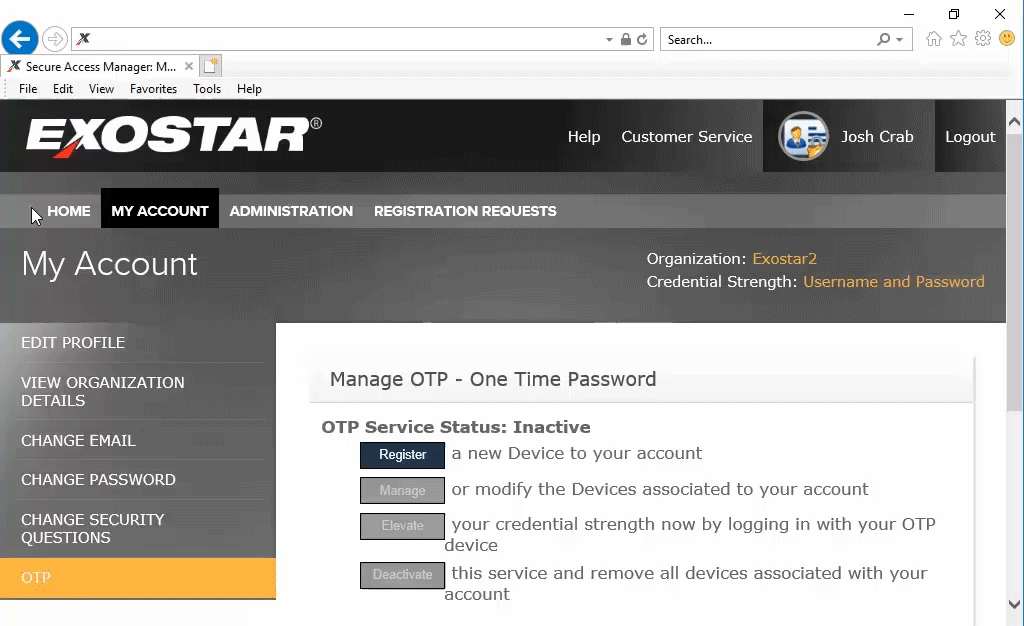Open the favorites star icon
The image size is (1024, 626).
tap(958, 39)
